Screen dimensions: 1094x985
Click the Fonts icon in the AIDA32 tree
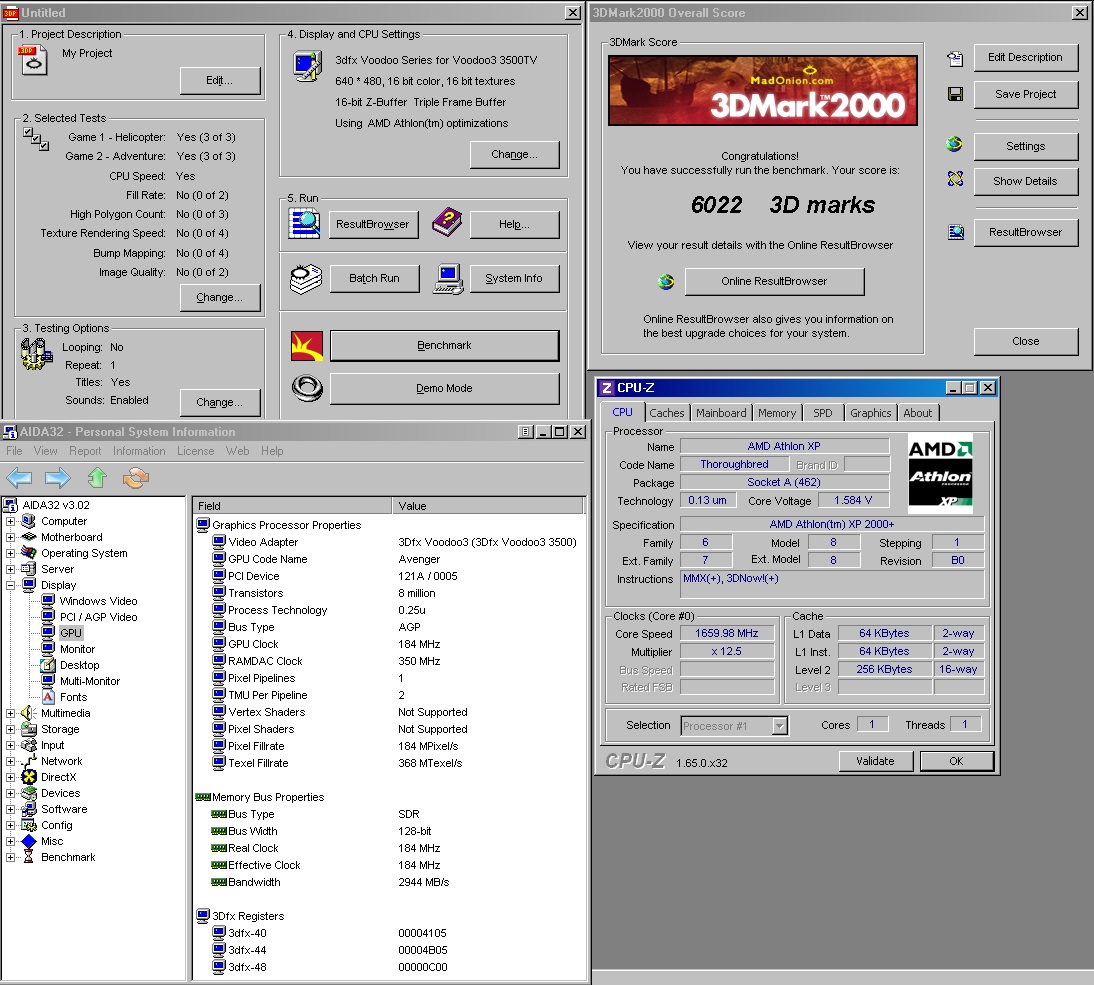48,697
